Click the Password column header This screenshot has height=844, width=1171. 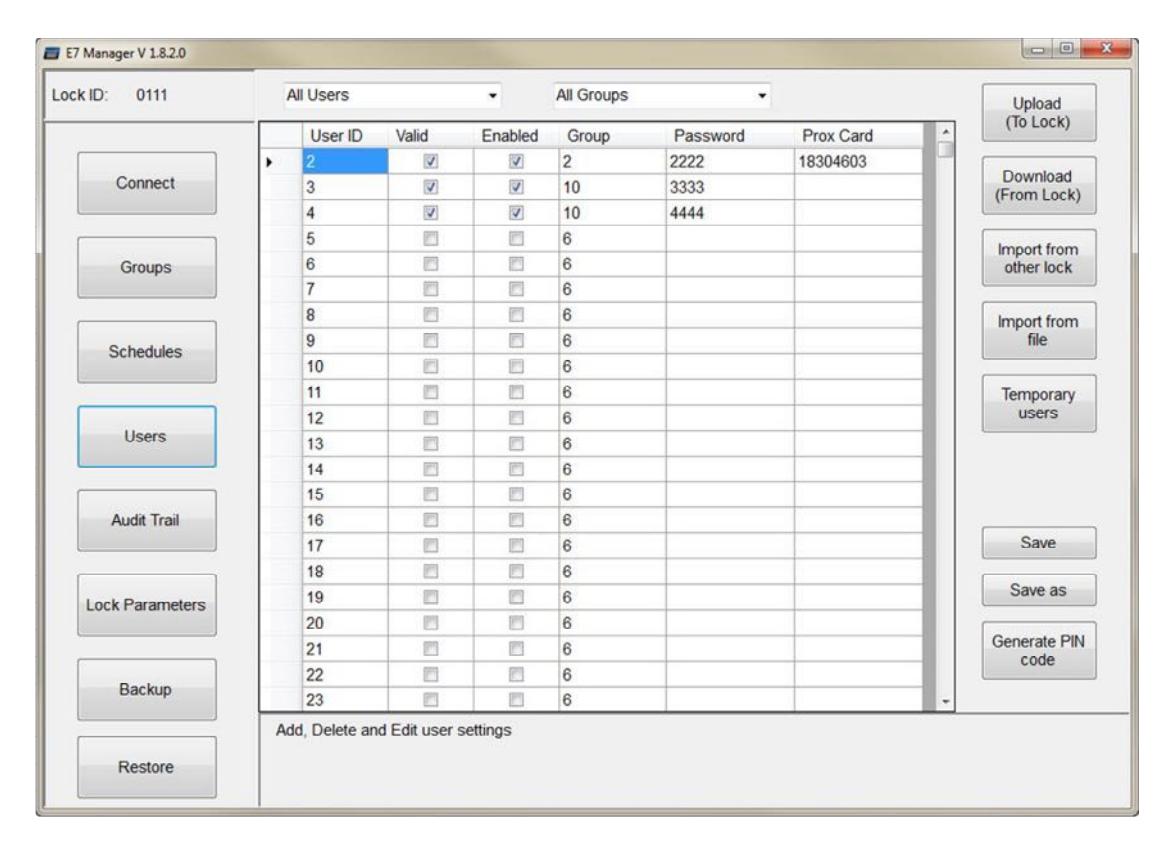[x=730, y=136]
